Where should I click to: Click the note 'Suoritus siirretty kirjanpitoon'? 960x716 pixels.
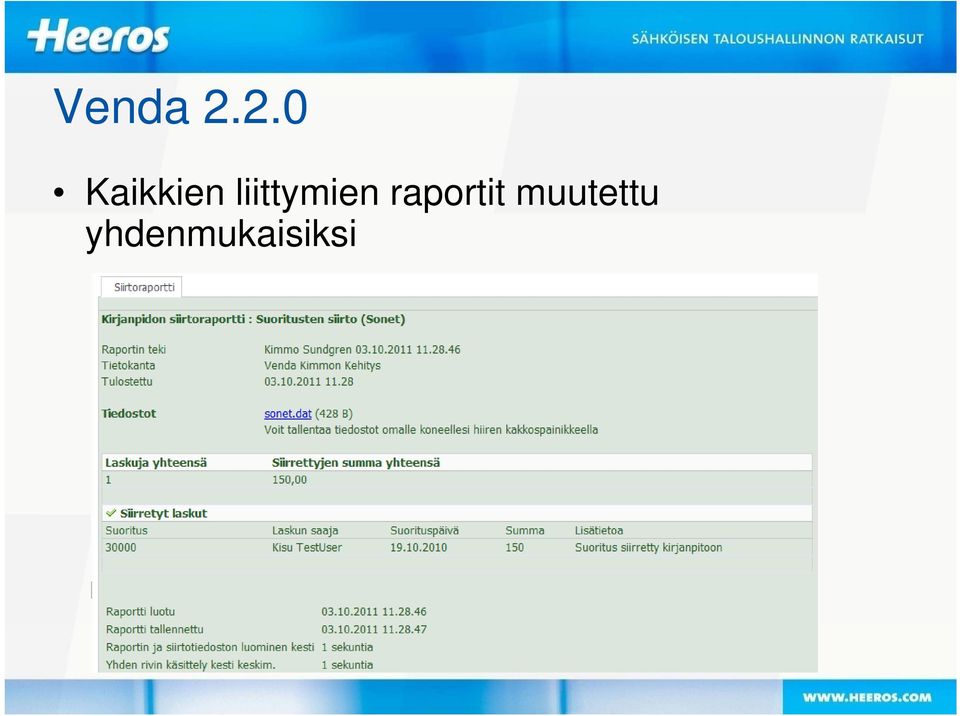648,548
